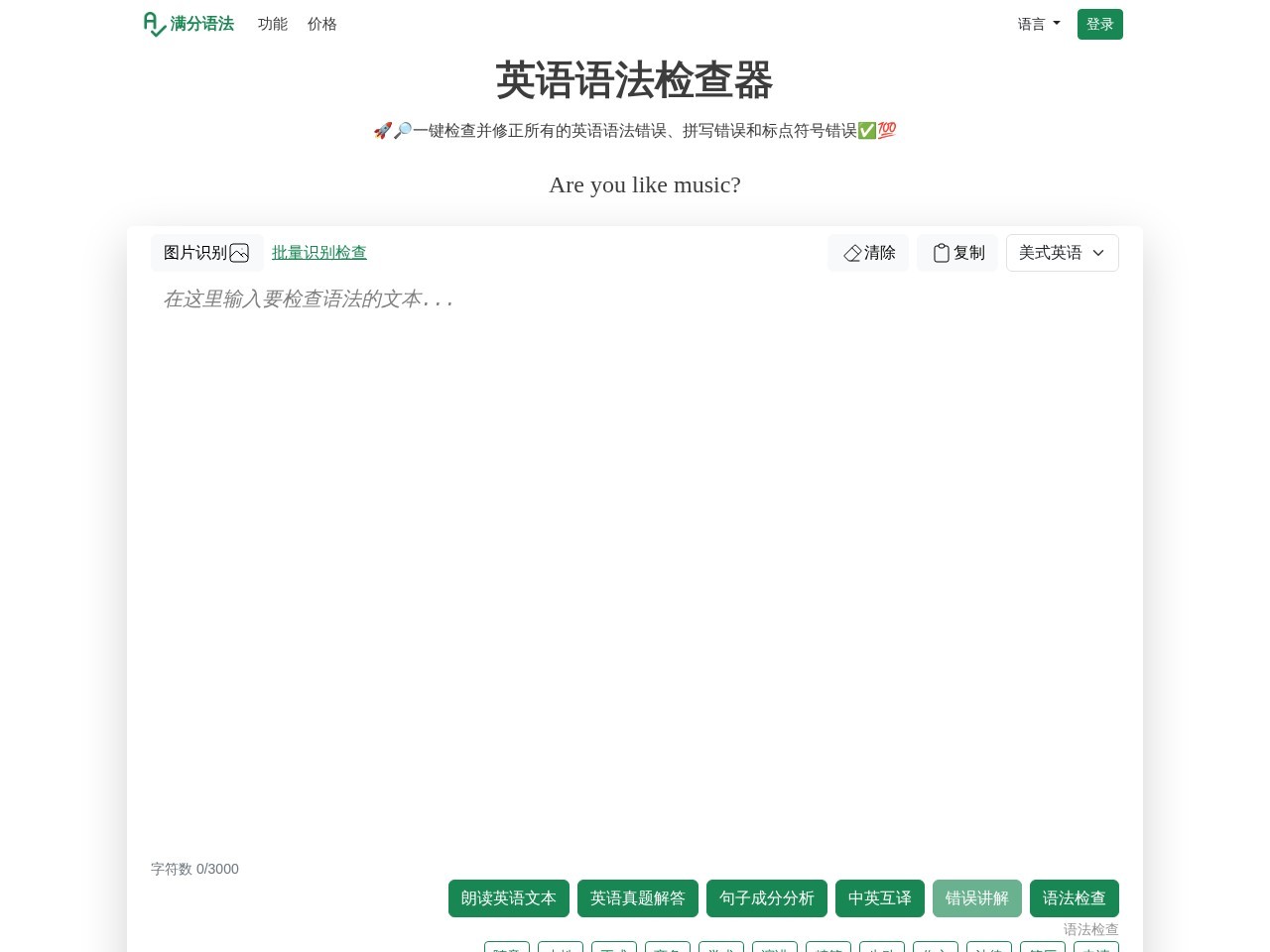
Task: Click the 英语语法检查器 heading
Action: 635,80
